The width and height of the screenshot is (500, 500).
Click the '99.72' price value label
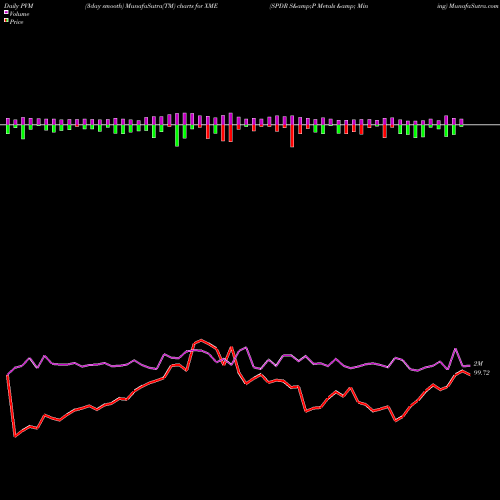(482, 373)
